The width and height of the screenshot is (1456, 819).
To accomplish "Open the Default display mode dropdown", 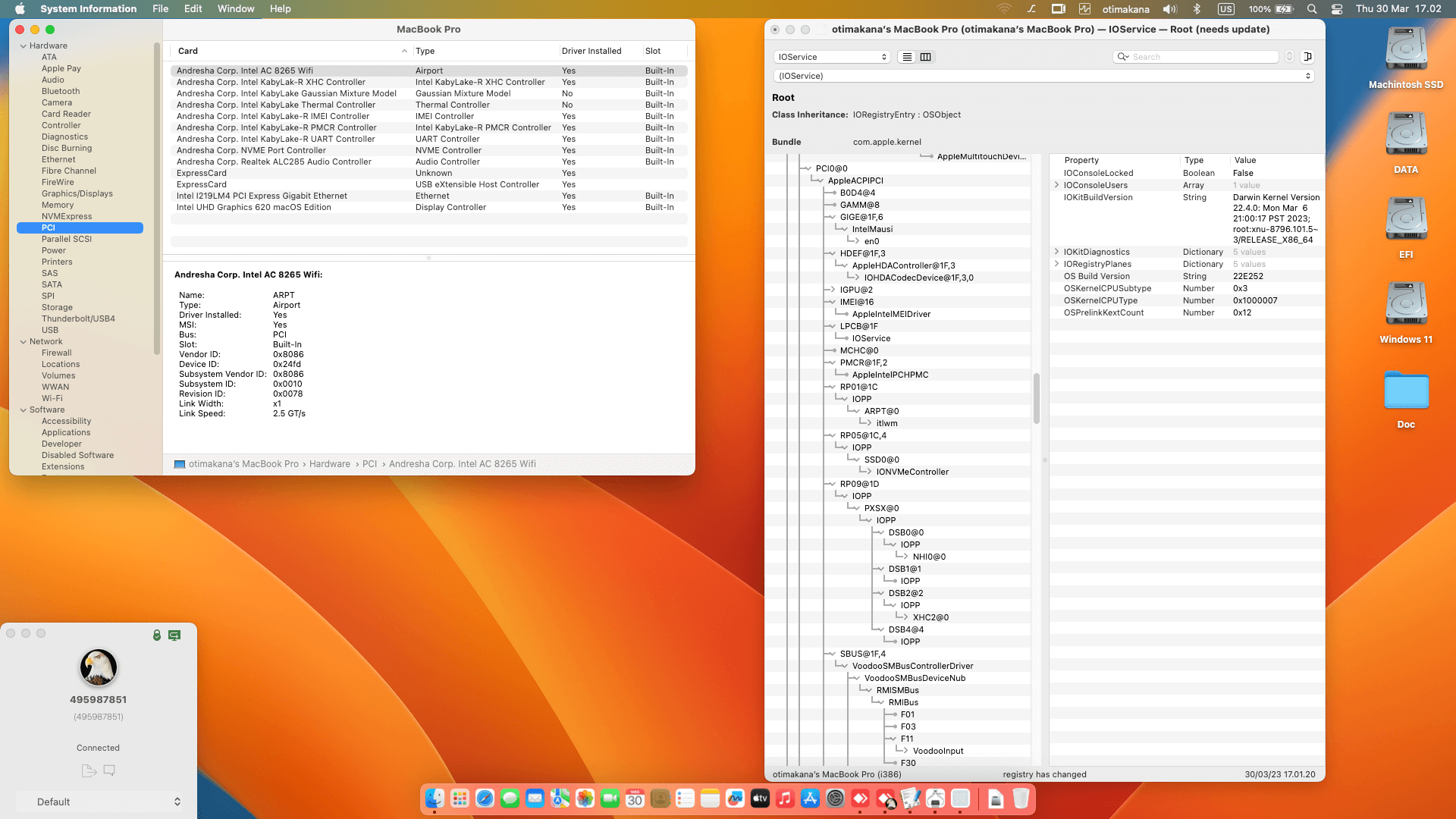I will pyautogui.click(x=102, y=801).
